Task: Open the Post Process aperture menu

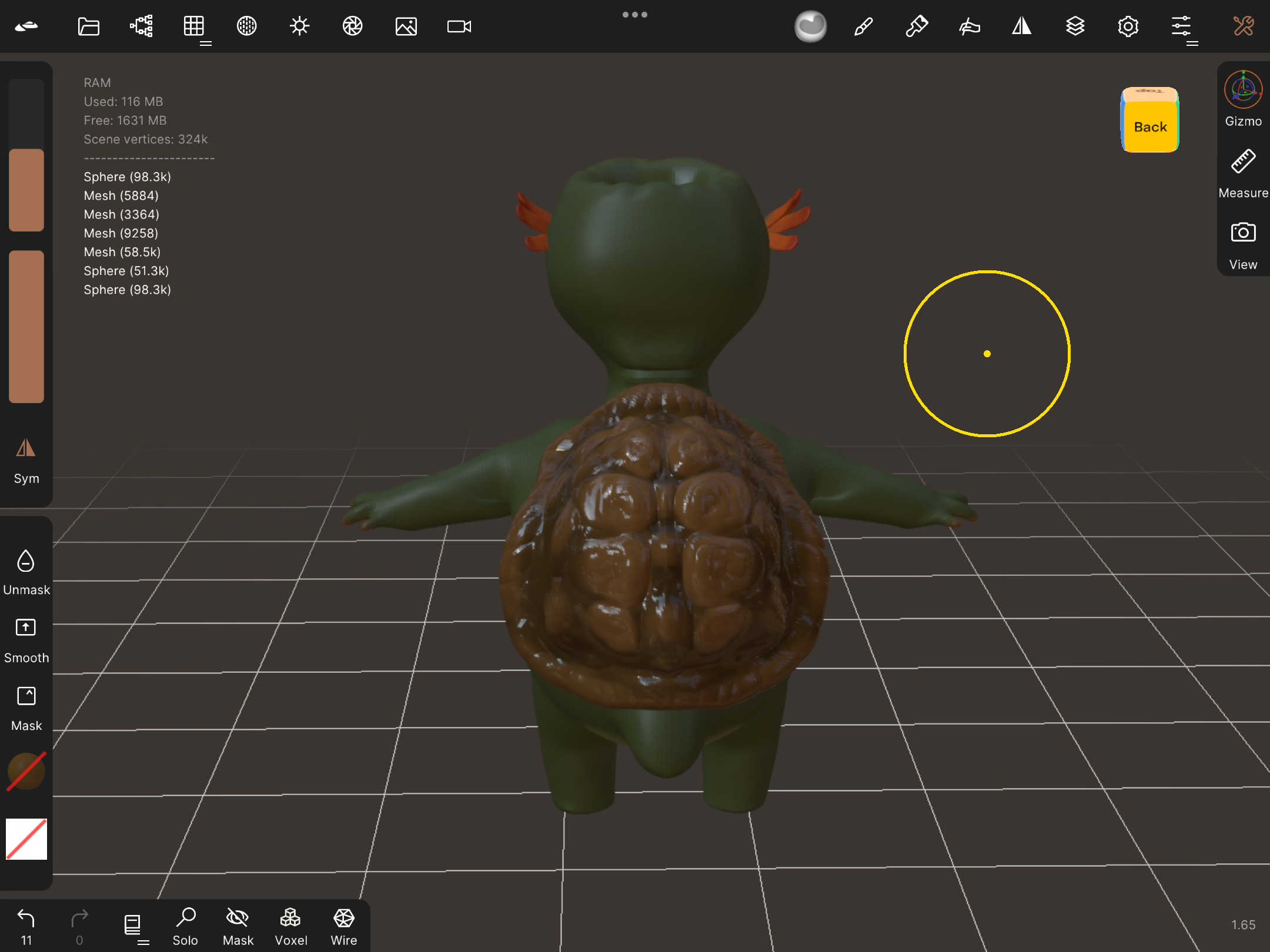Action: coord(352,26)
